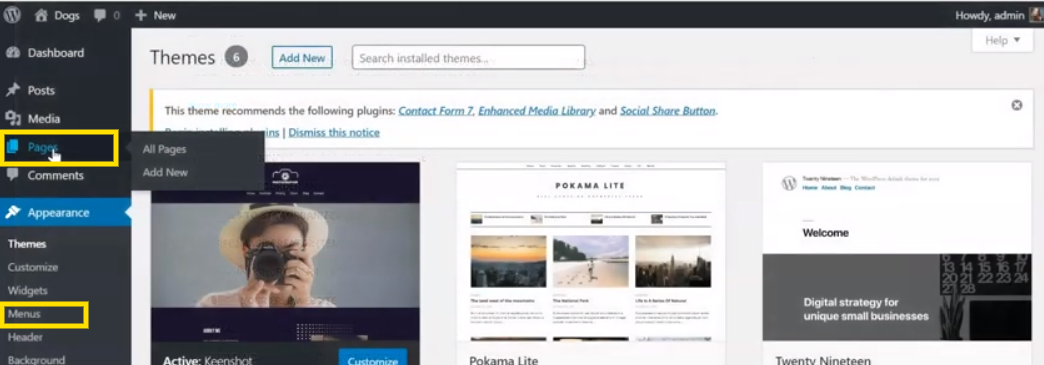Click the Pages icon in sidebar
This screenshot has width=1044, height=365.
coord(13,147)
